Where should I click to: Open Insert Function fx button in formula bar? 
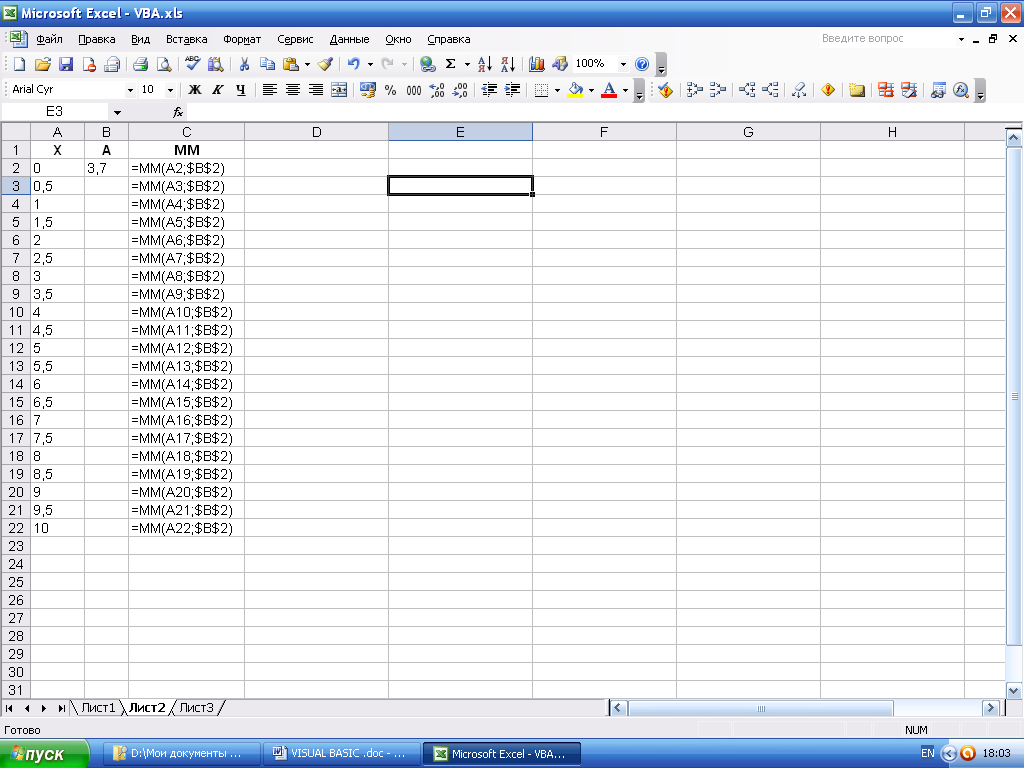[x=178, y=112]
